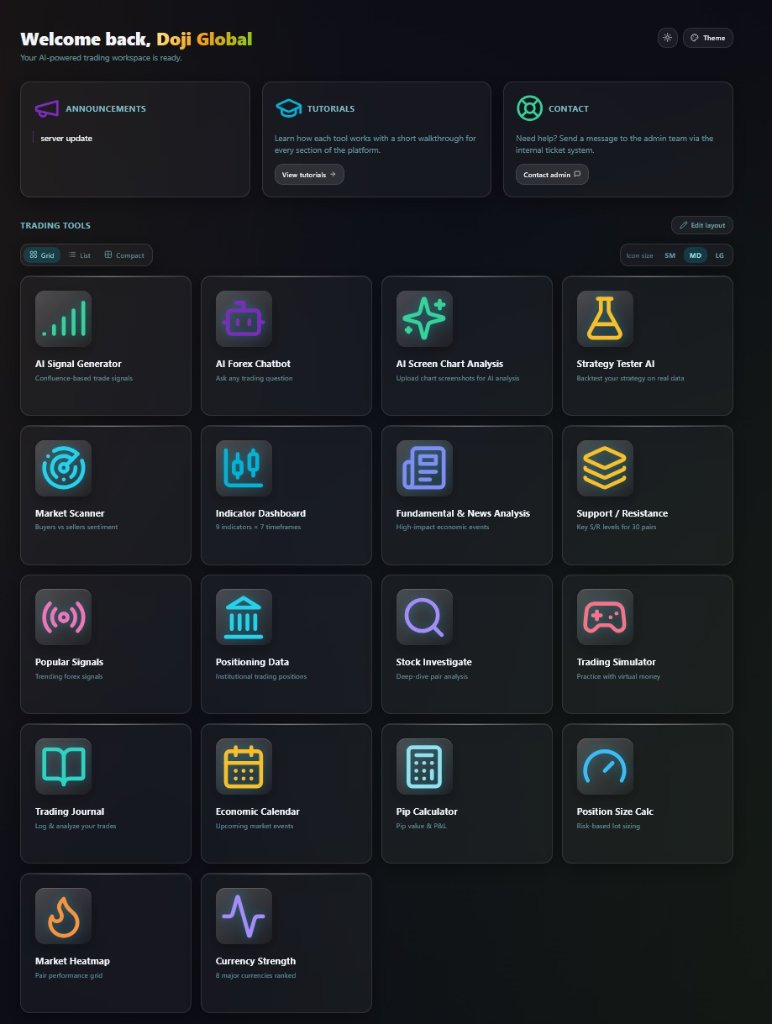Image resolution: width=772 pixels, height=1024 pixels.
Task: Click 'High-impact economic events' subtitle
Action: [x=443, y=527]
